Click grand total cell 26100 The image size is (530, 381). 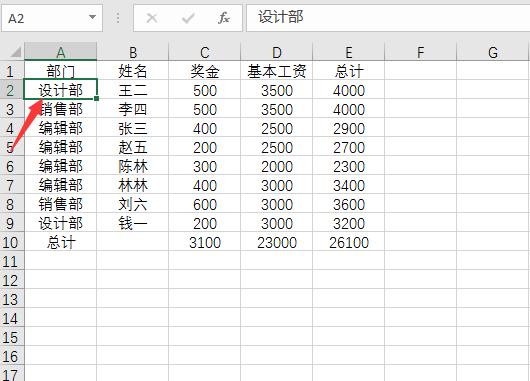[x=348, y=242]
